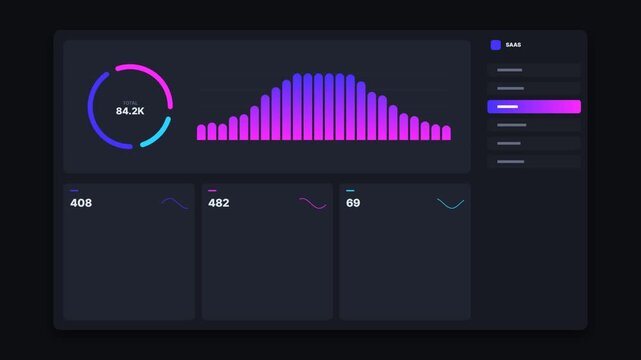Click the 408 value text

[x=81, y=203]
